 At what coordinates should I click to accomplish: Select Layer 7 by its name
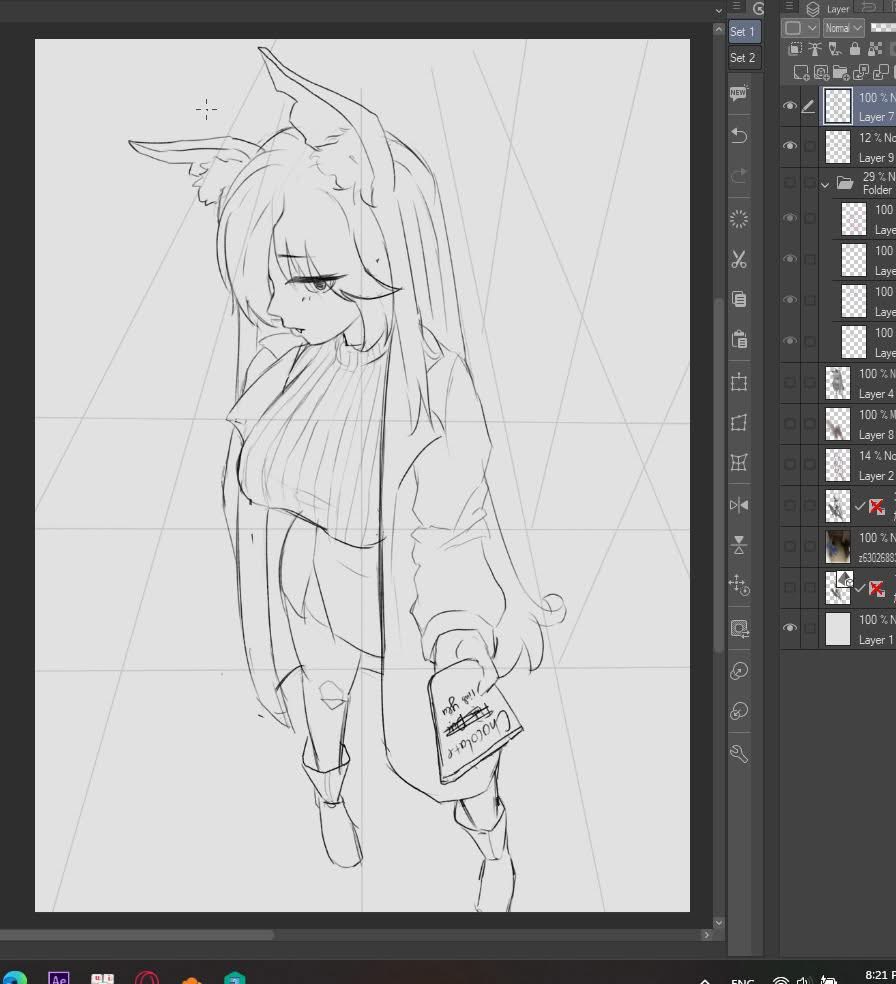click(x=876, y=117)
